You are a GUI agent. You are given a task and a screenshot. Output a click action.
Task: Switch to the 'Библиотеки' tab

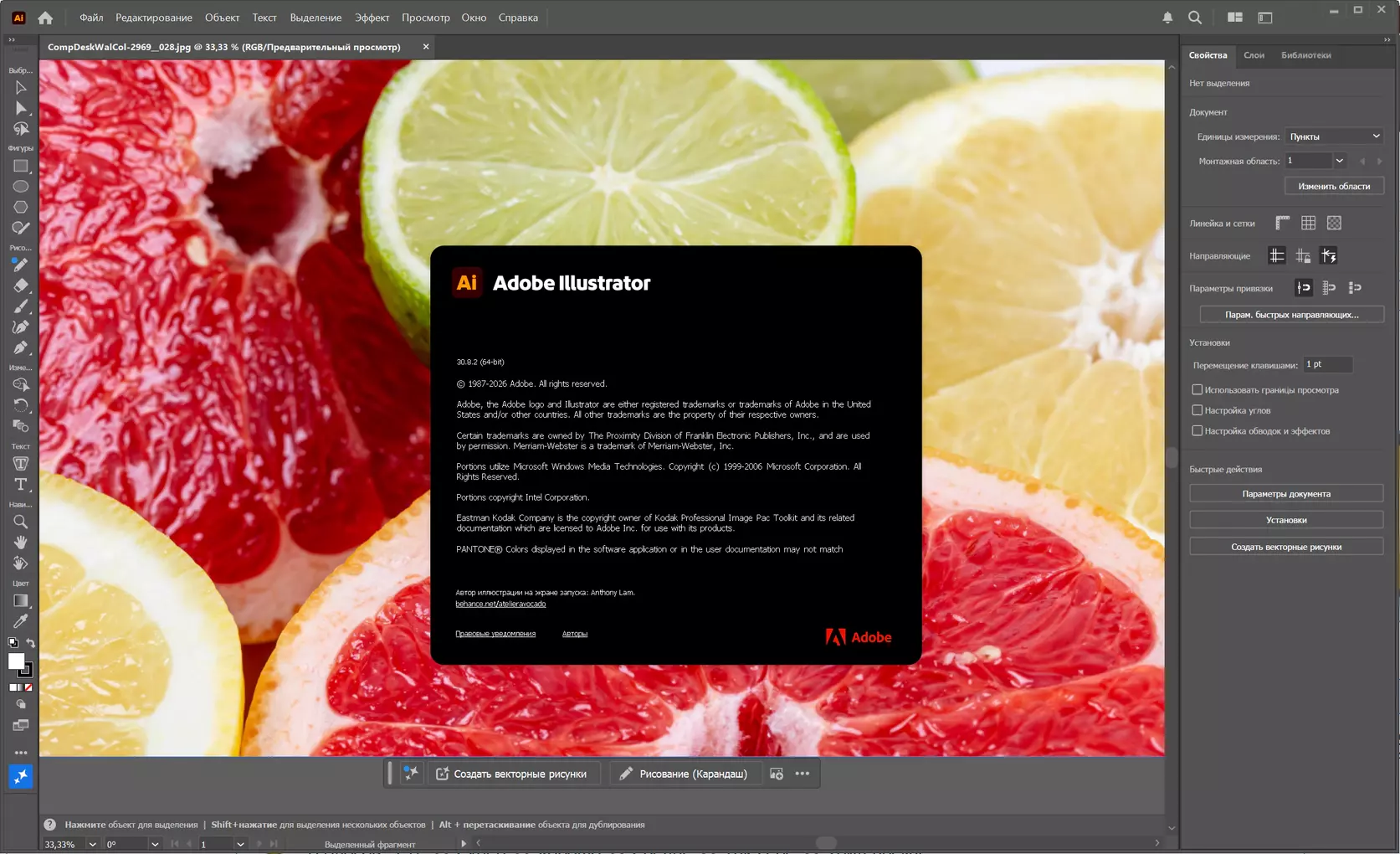(x=1305, y=55)
